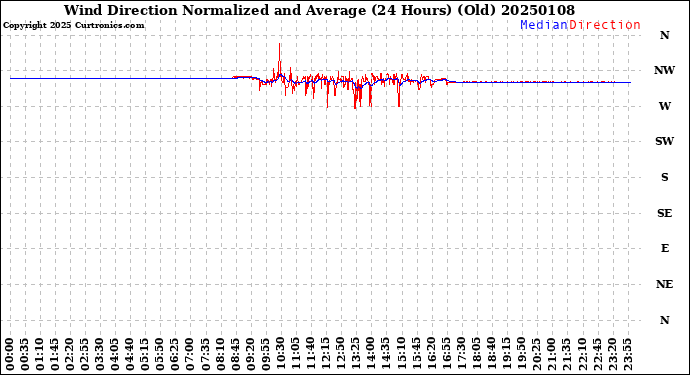
Task: Click the 08:45 time tick label
Action: tap(235, 354)
